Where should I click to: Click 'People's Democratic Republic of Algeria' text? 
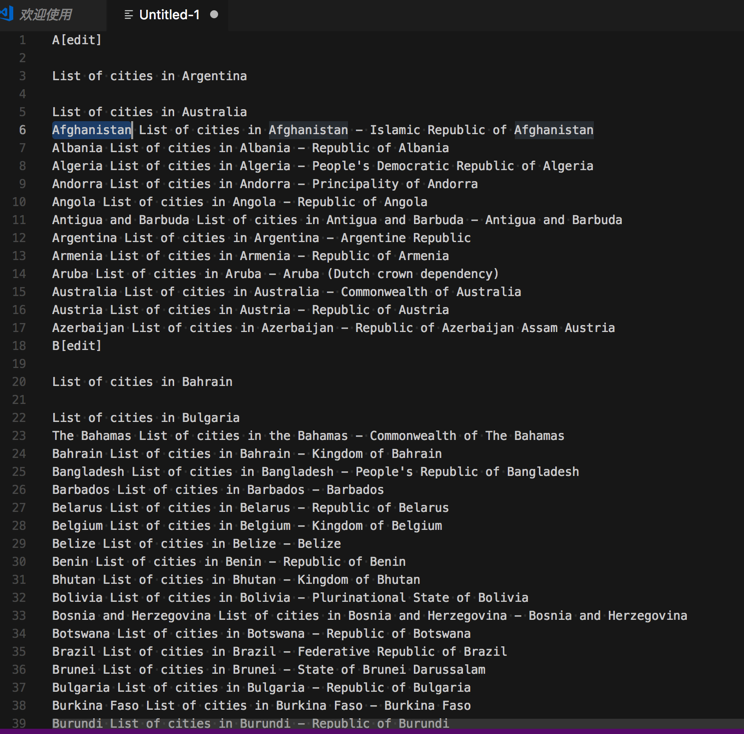click(453, 166)
